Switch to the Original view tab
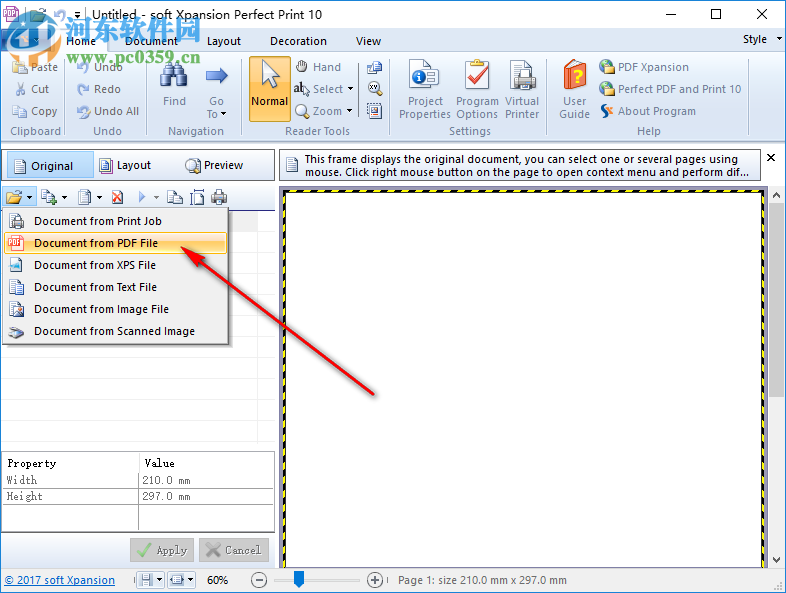 [x=48, y=166]
